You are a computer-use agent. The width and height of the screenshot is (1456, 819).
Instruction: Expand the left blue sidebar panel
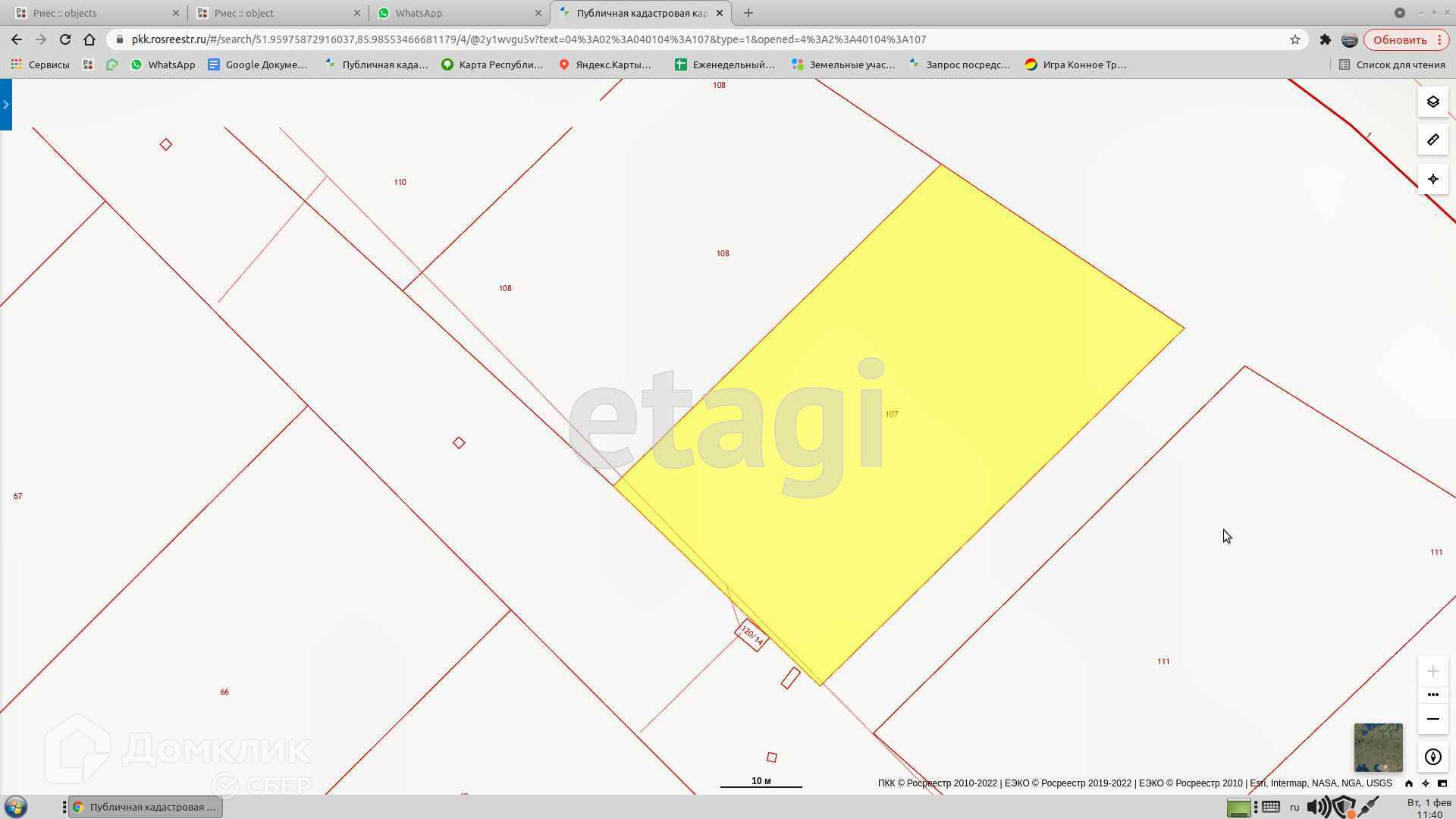5,105
